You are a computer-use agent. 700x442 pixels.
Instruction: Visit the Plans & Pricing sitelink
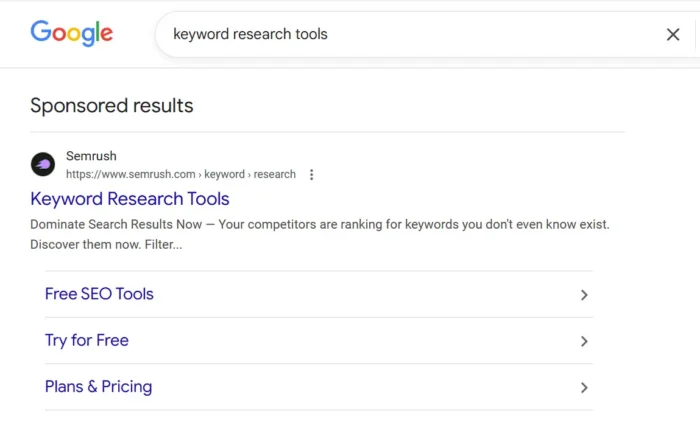98,386
